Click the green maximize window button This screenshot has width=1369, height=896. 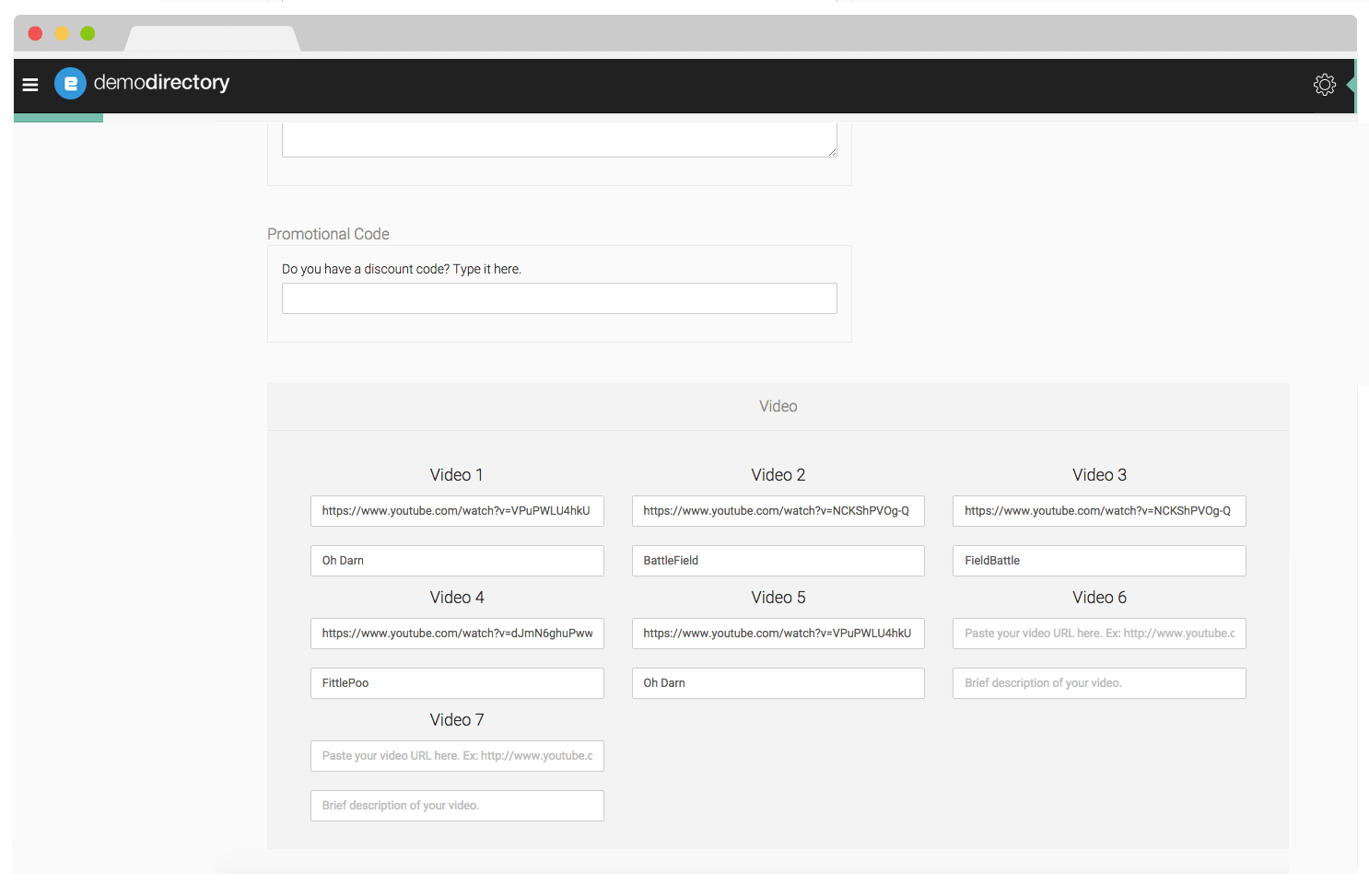[x=88, y=34]
